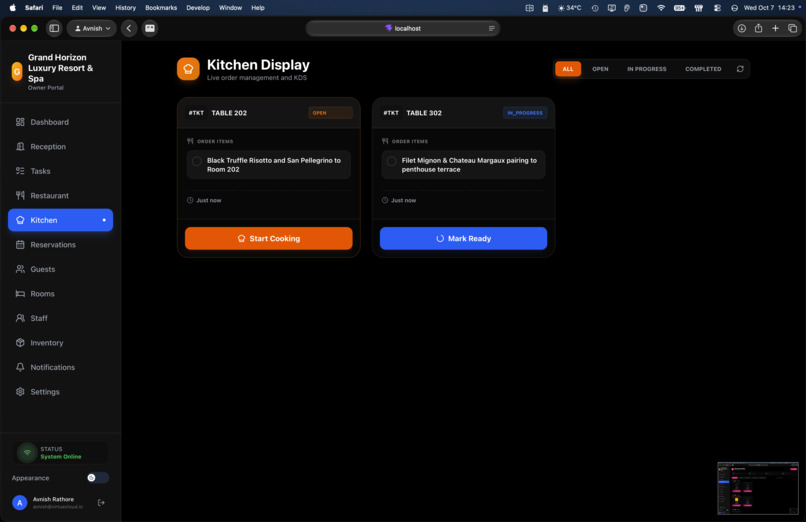This screenshot has width=806, height=522.
Task: Click the TABLE 302 ticket title
Action: [424, 113]
